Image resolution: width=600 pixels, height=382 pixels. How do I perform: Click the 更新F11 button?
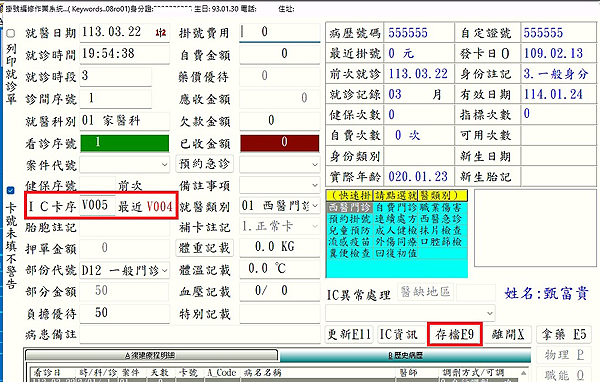[349, 335]
